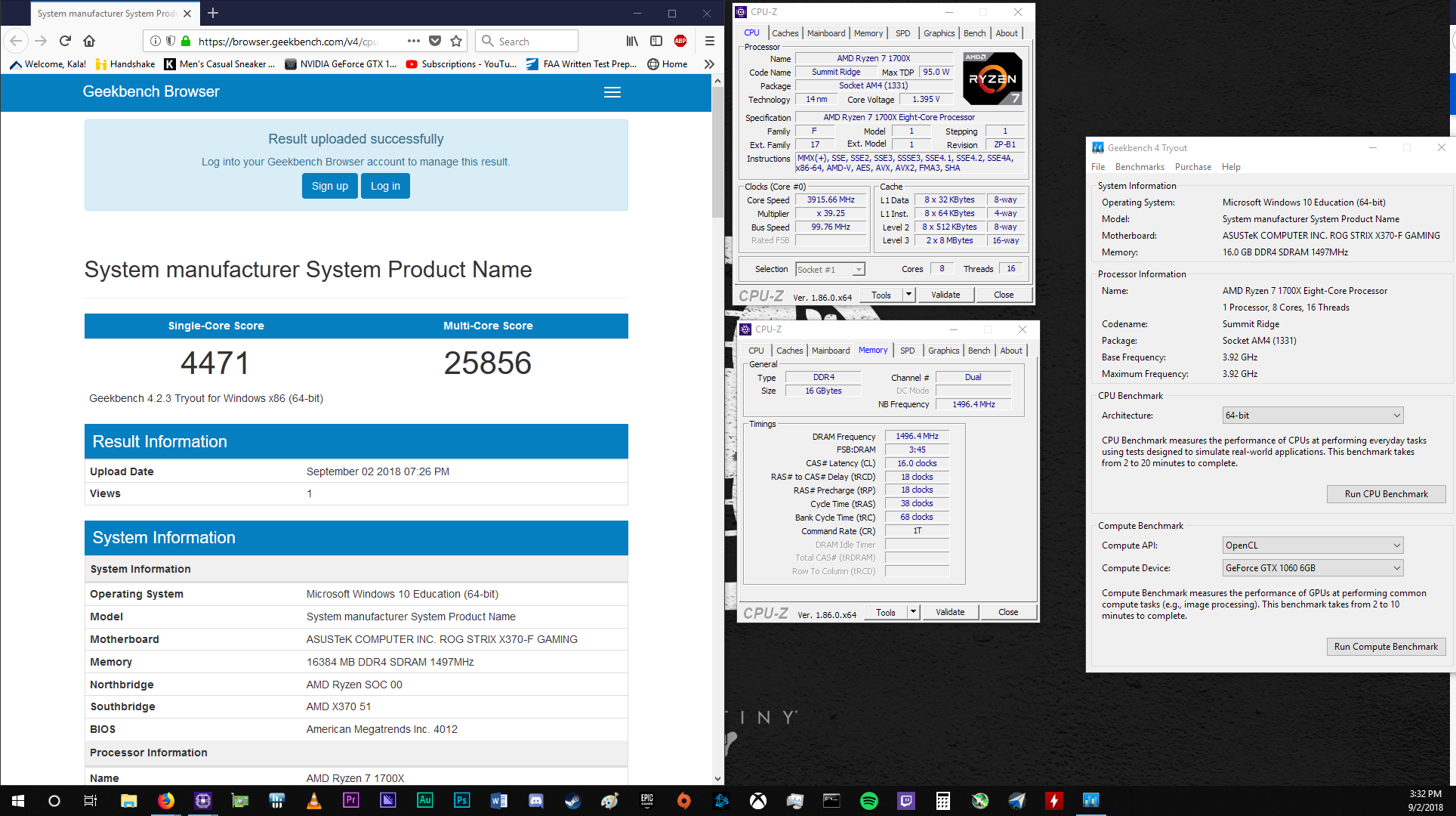Open Windows Start menu
Viewport: 1456px width, 816px height.
18,801
